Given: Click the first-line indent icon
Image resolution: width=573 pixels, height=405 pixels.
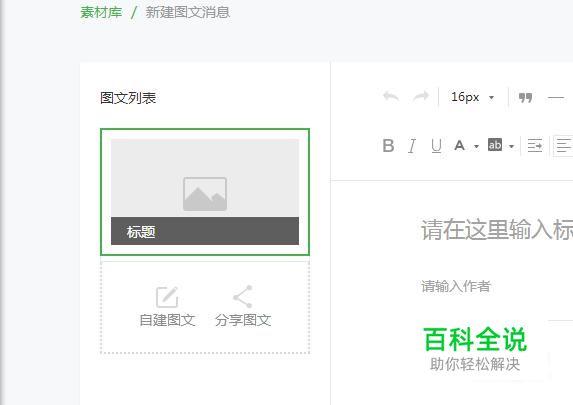Looking at the screenshot, I should [535, 145].
